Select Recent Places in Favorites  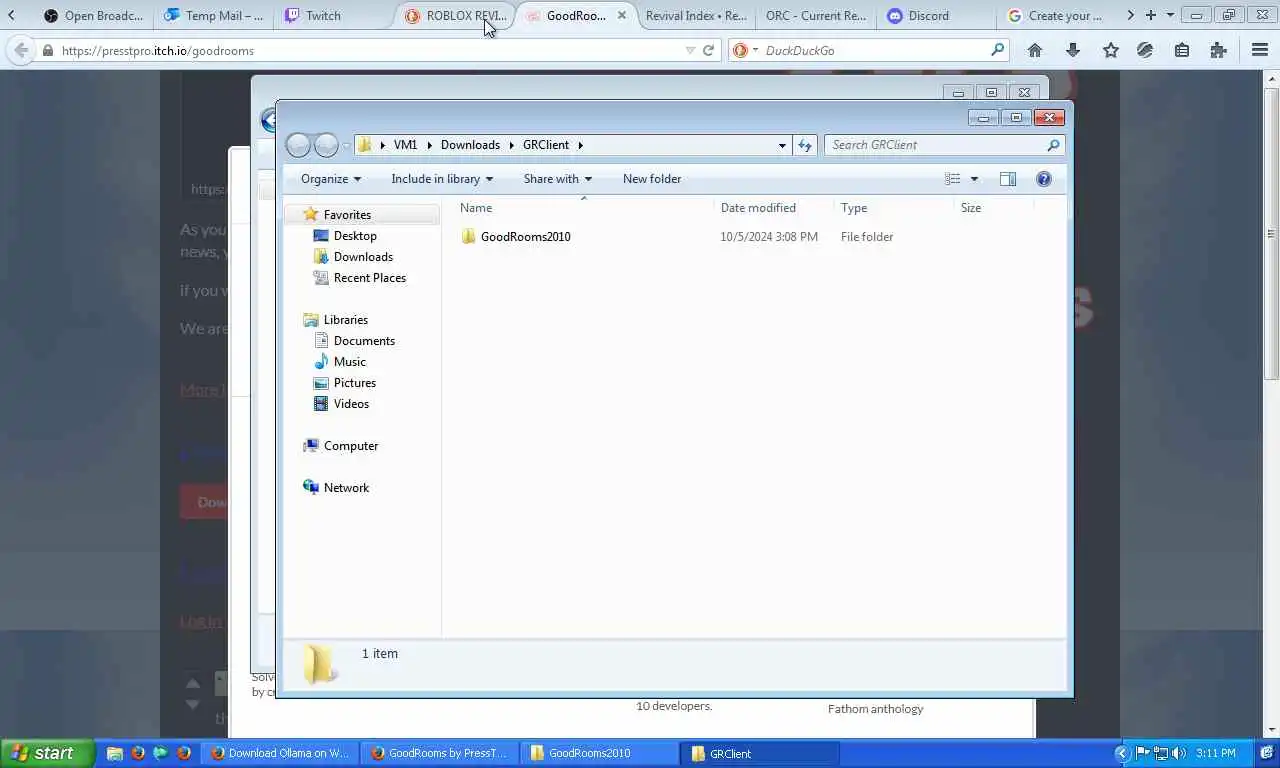point(369,278)
